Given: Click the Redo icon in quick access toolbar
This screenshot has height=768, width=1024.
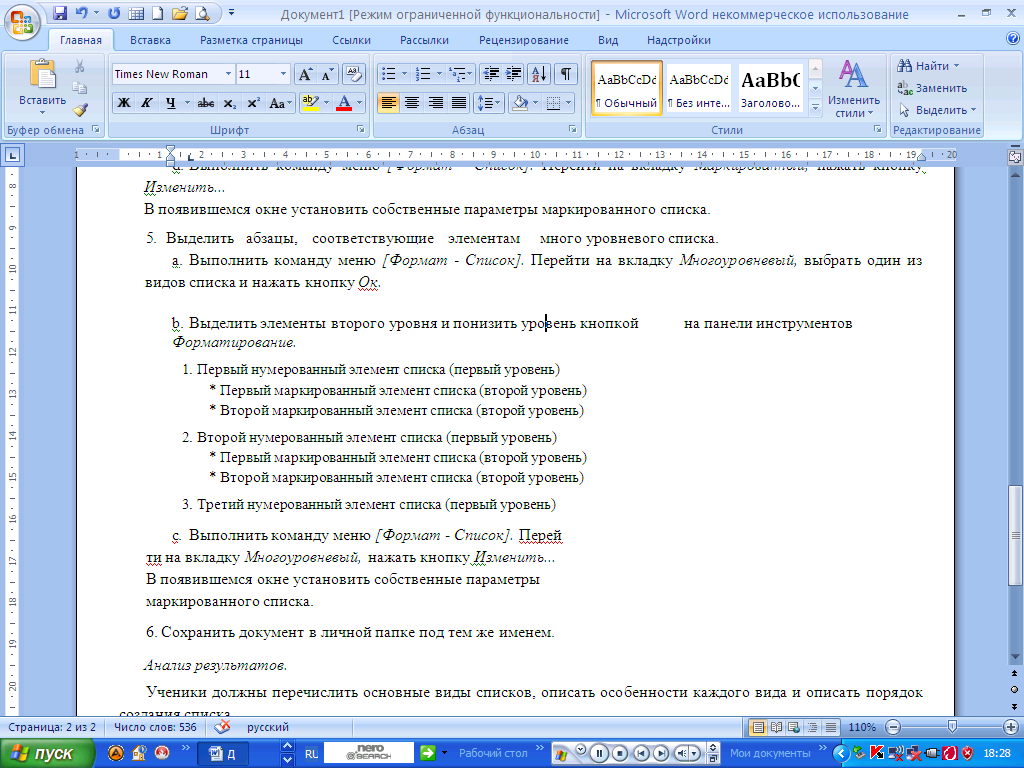Looking at the screenshot, I should pos(114,13).
